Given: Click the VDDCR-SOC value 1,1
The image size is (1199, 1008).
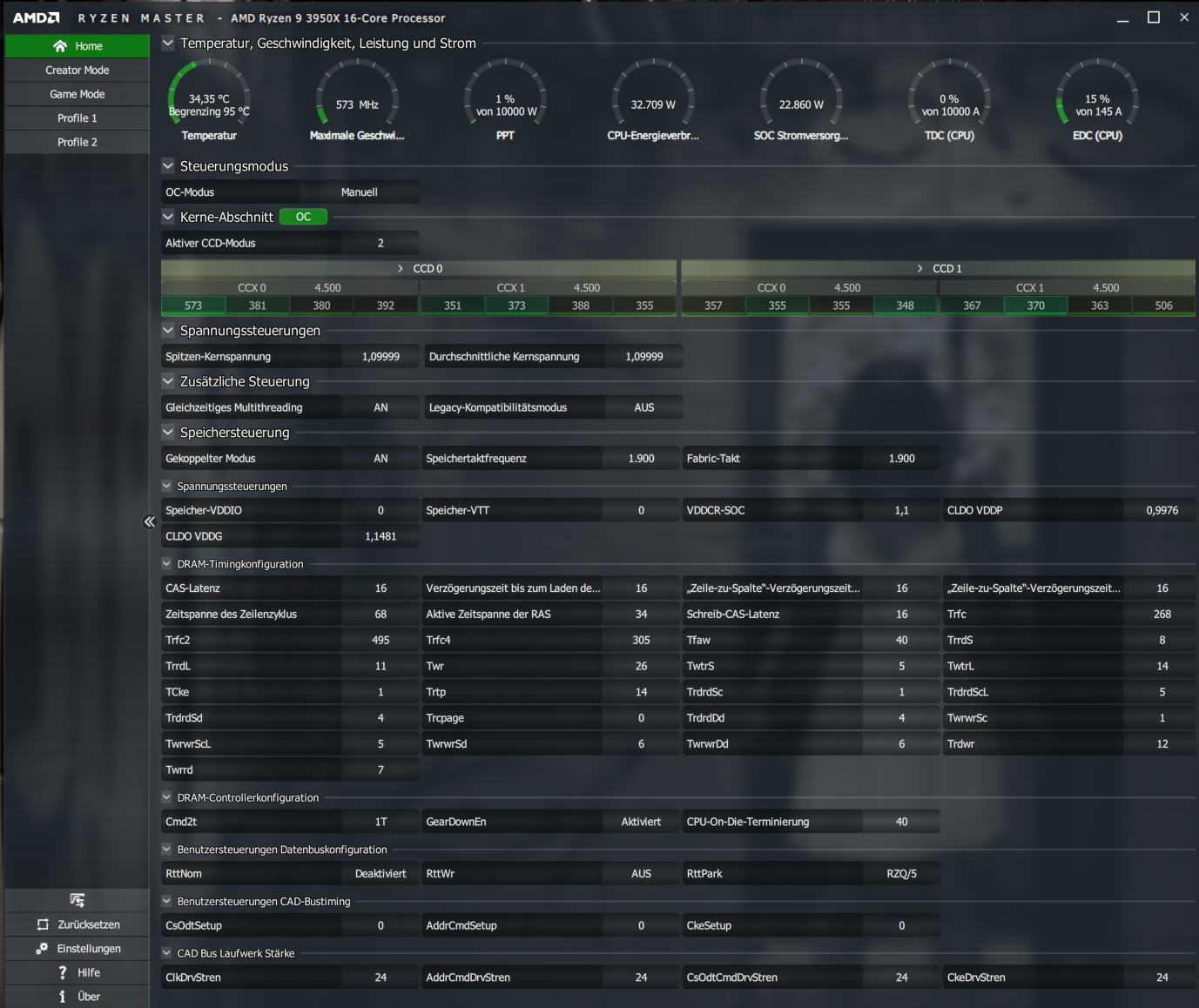Looking at the screenshot, I should (901, 511).
